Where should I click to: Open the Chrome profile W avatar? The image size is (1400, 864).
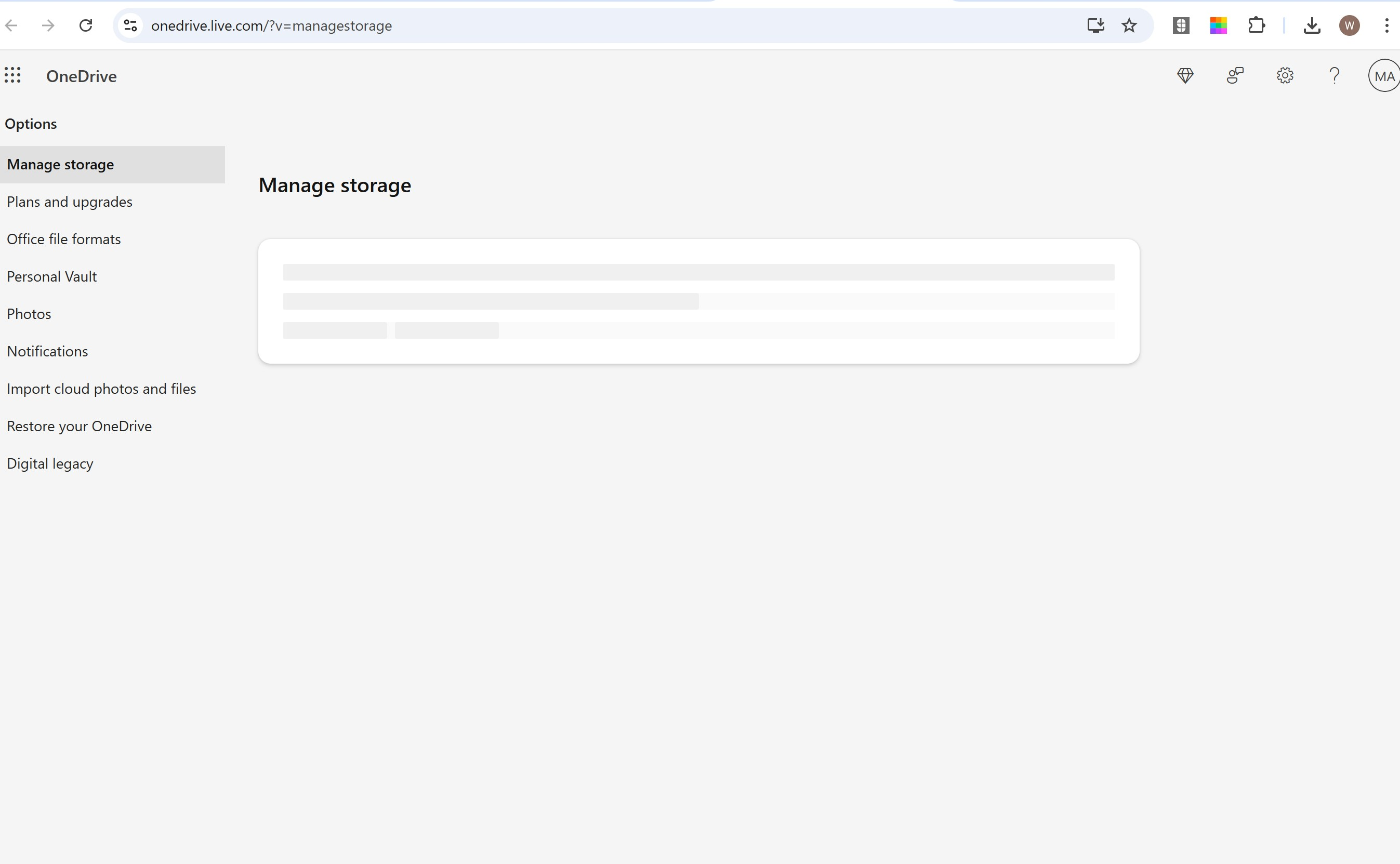point(1349,25)
